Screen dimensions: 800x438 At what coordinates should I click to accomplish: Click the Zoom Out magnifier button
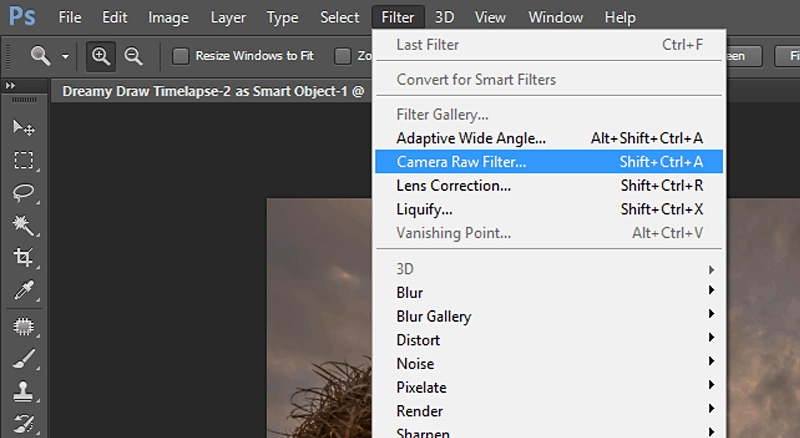132,56
